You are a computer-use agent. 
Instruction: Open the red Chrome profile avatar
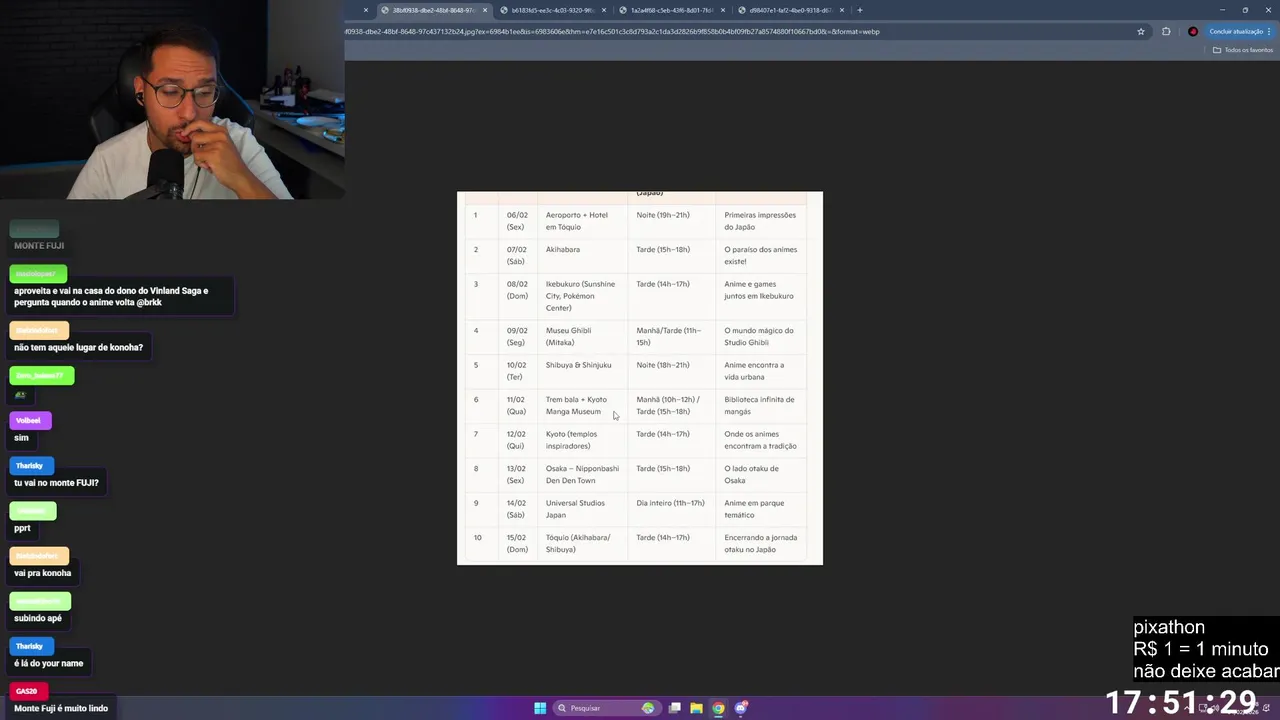tap(1192, 31)
